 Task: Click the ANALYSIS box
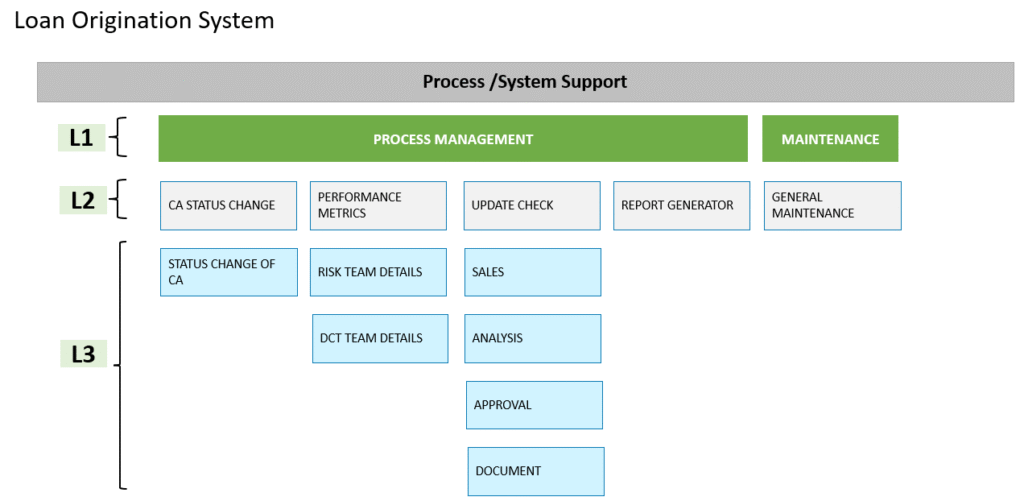click(x=533, y=338)
